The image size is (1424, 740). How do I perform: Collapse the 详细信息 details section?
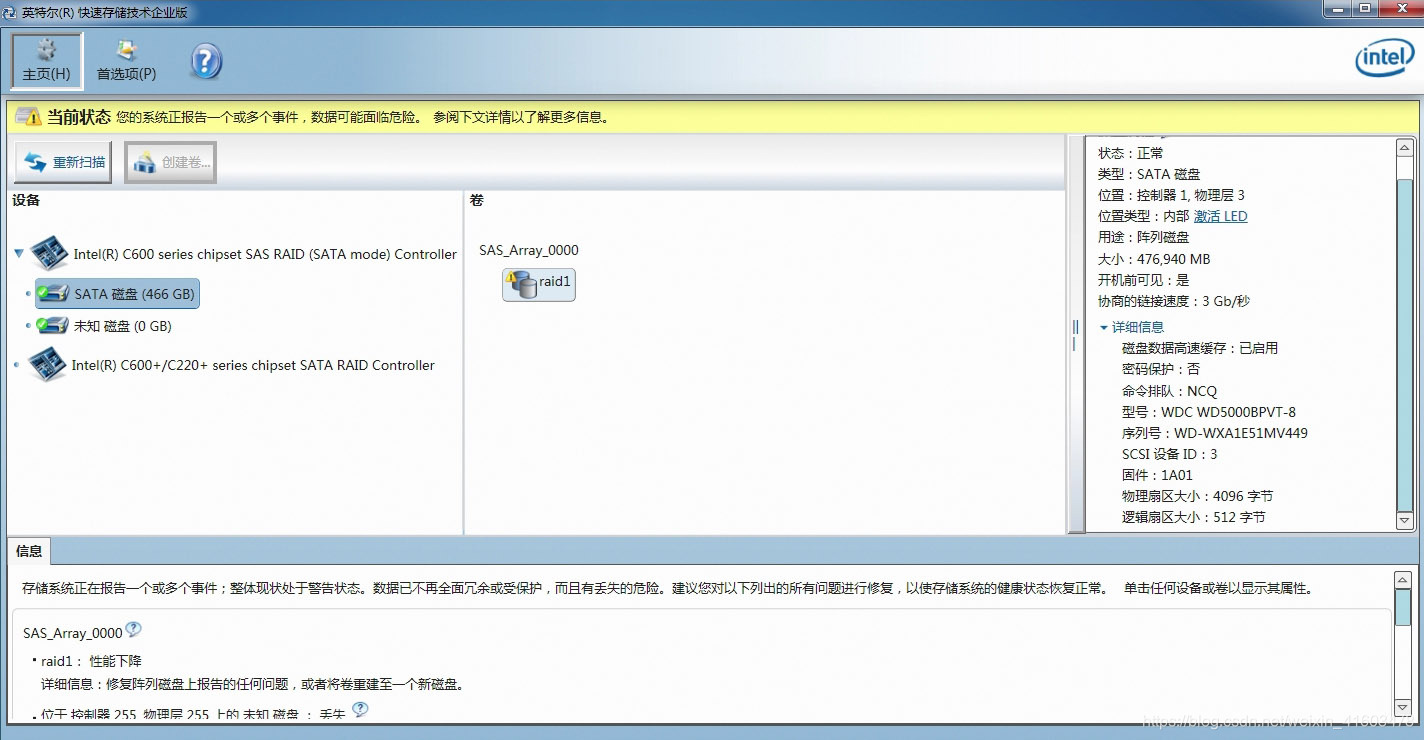(1104, 327)
